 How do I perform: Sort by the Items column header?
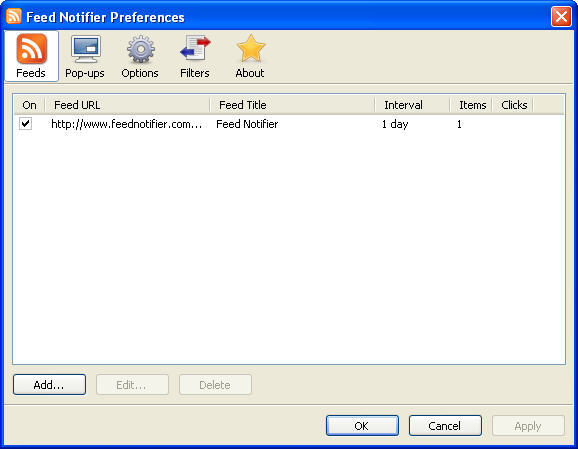(471, 105)
